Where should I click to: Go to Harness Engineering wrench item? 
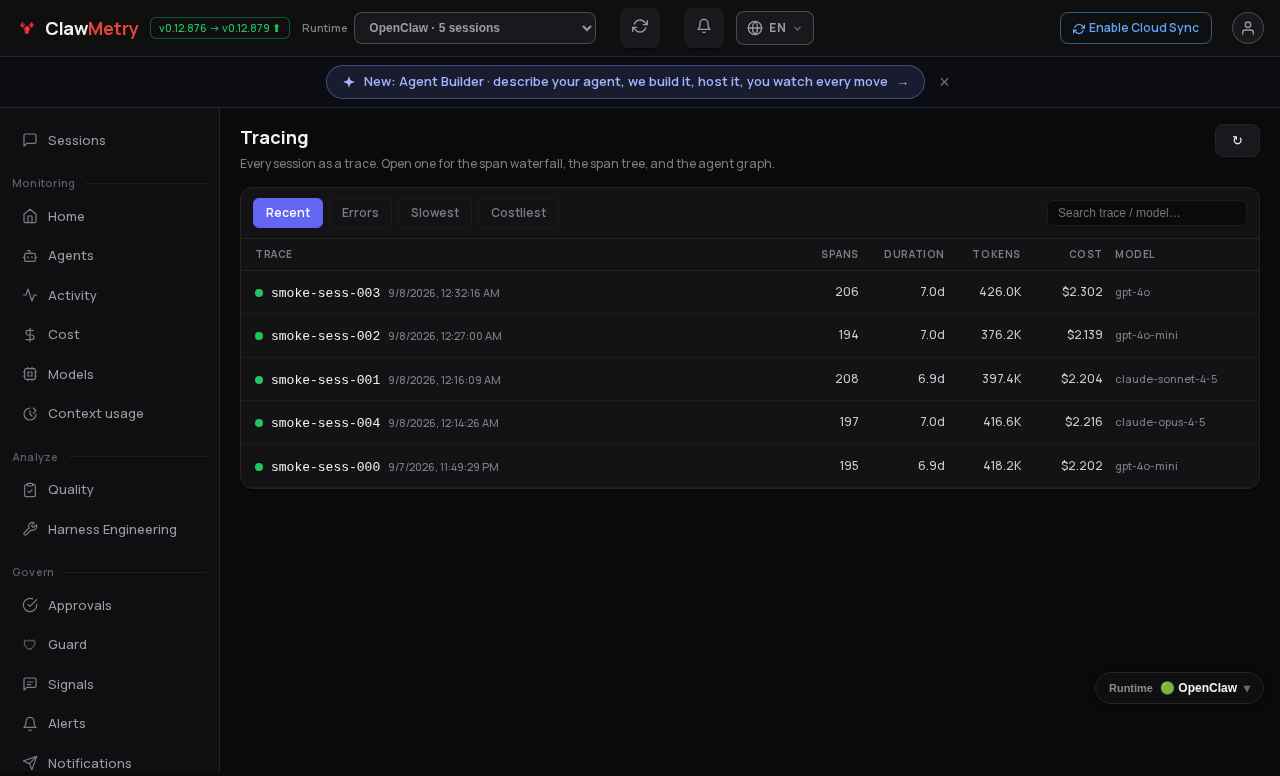(x=110, y=529)
